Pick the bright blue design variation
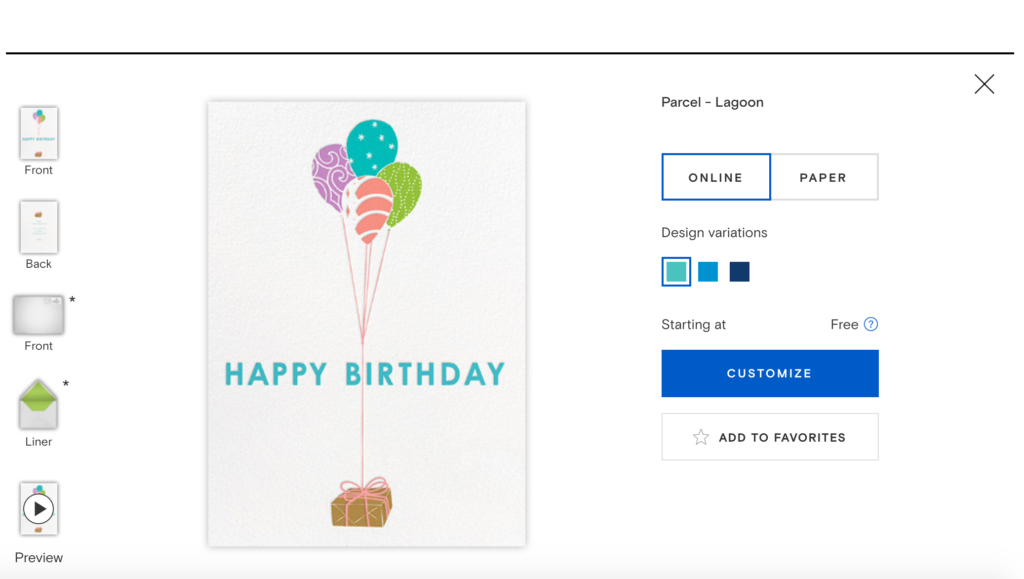The image size is (1024, 579). point(708,272)
